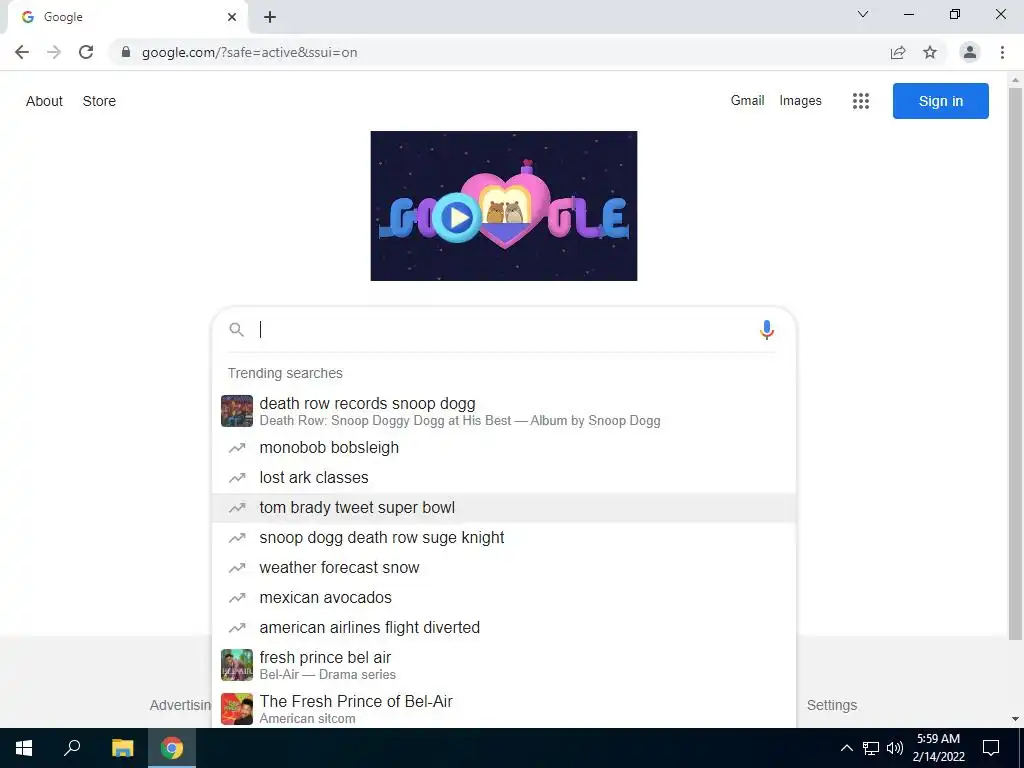Open the Advertising footer link
This screenshot has width=1024, height=768.
(x=180, y=705)
